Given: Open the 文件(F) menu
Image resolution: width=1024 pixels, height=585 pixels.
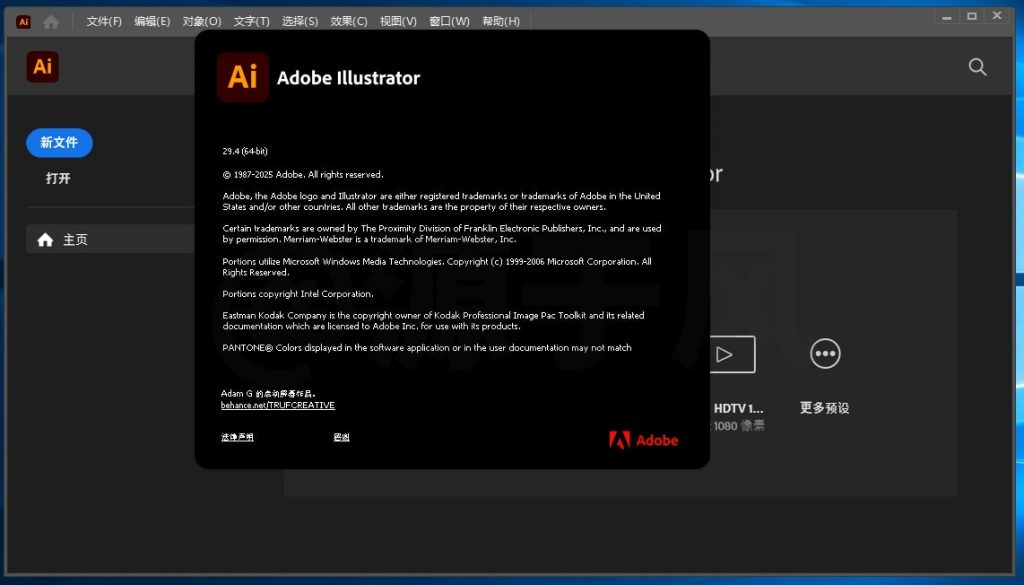Looking at the screenshot, I should (104, 22).
